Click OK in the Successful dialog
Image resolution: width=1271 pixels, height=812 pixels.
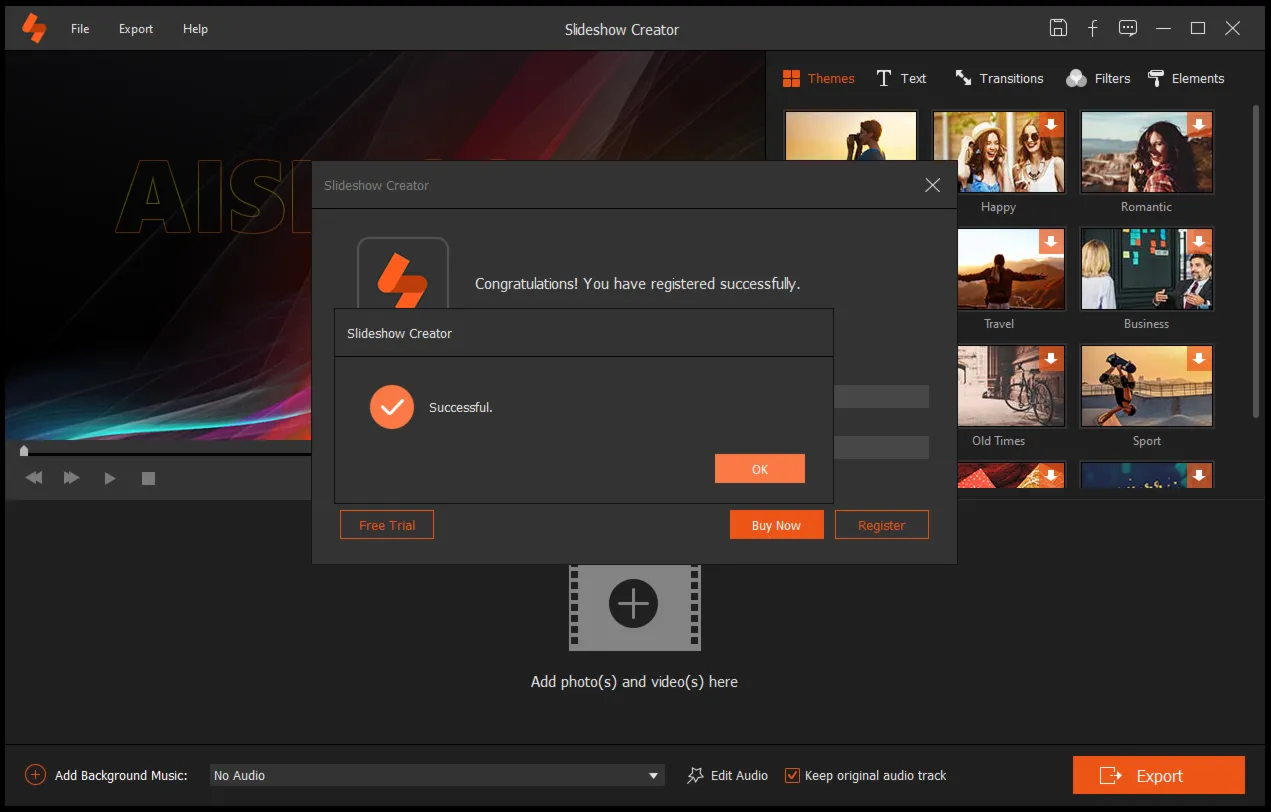(x=759, y=469)
